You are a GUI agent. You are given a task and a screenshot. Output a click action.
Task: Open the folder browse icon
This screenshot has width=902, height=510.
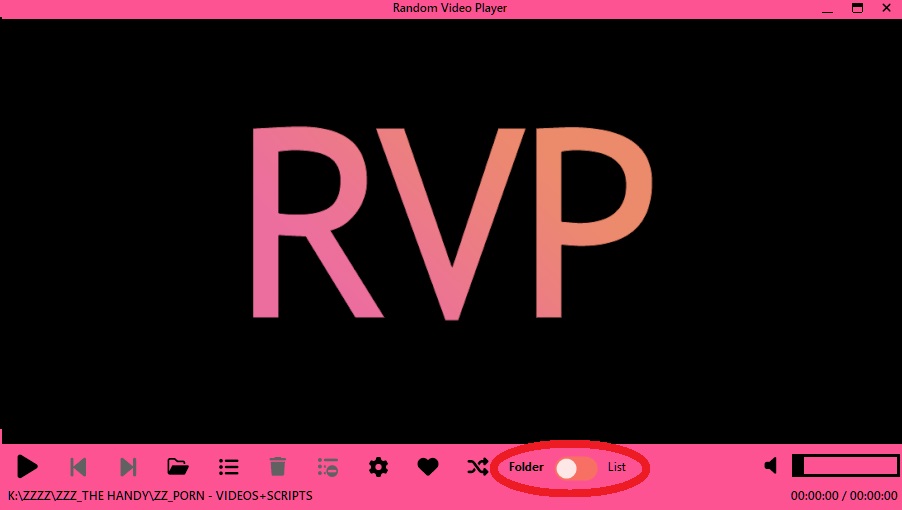[178, 466]
